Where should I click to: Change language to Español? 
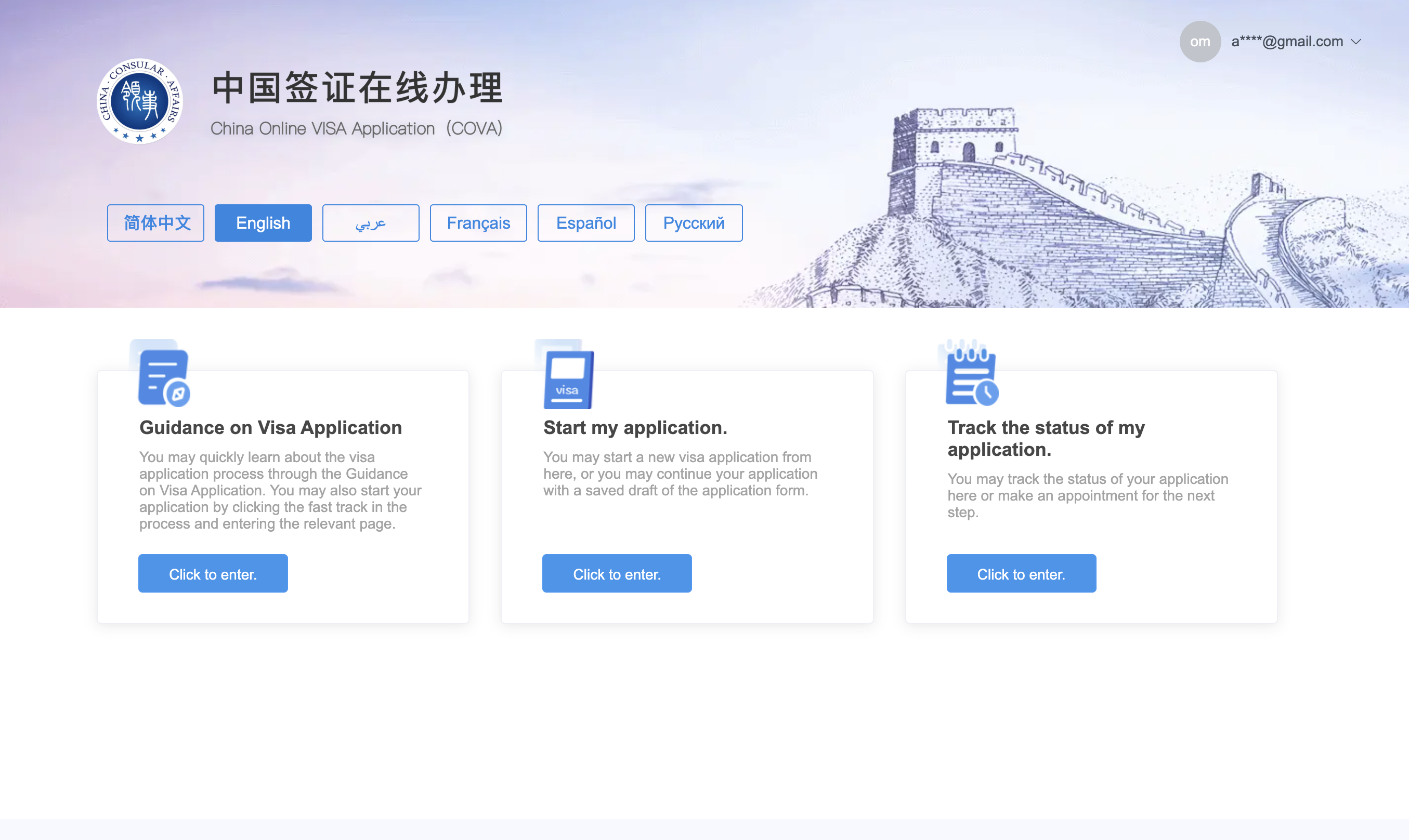[586, 223]
